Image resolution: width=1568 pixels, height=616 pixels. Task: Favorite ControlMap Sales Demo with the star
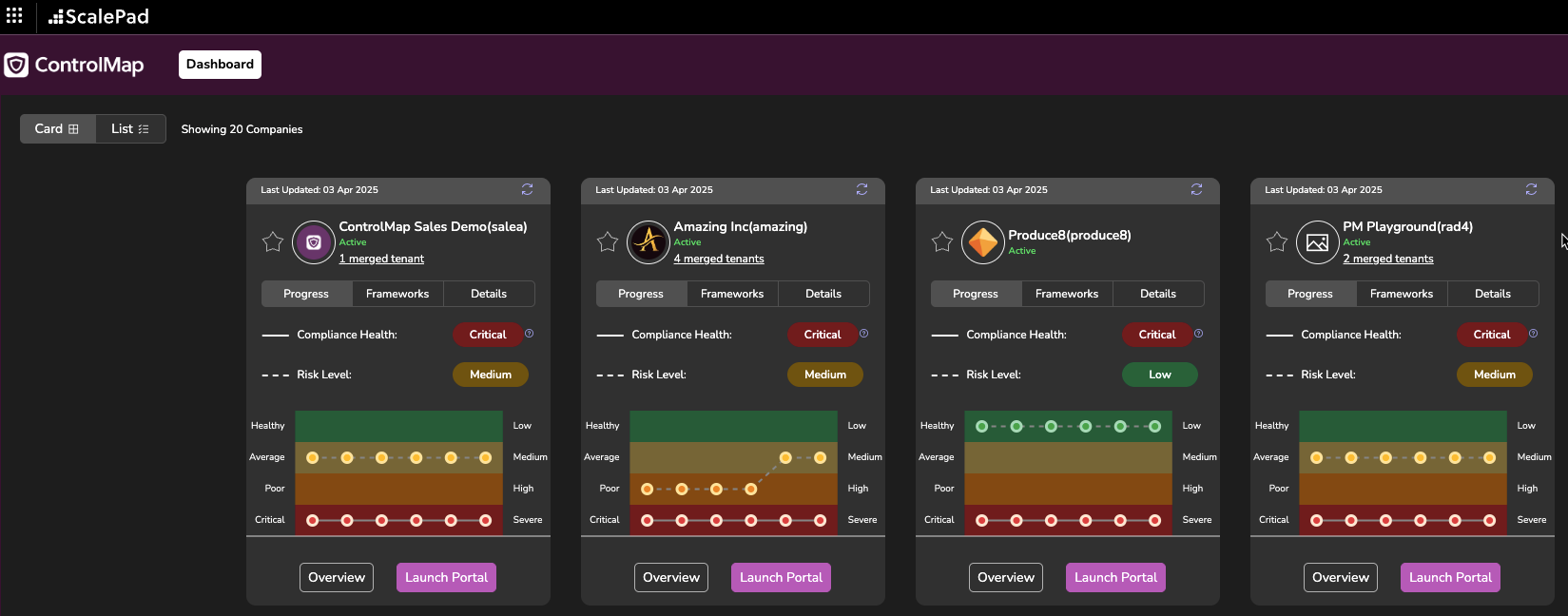(273, 242)
